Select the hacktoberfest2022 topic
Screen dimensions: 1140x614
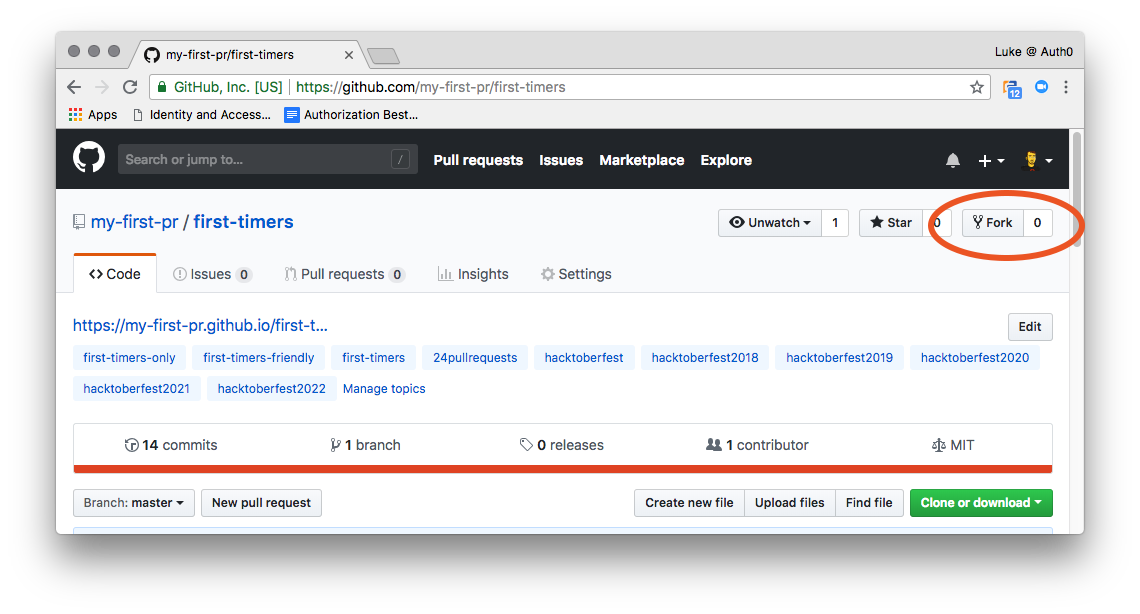click(x=272, y=389)
